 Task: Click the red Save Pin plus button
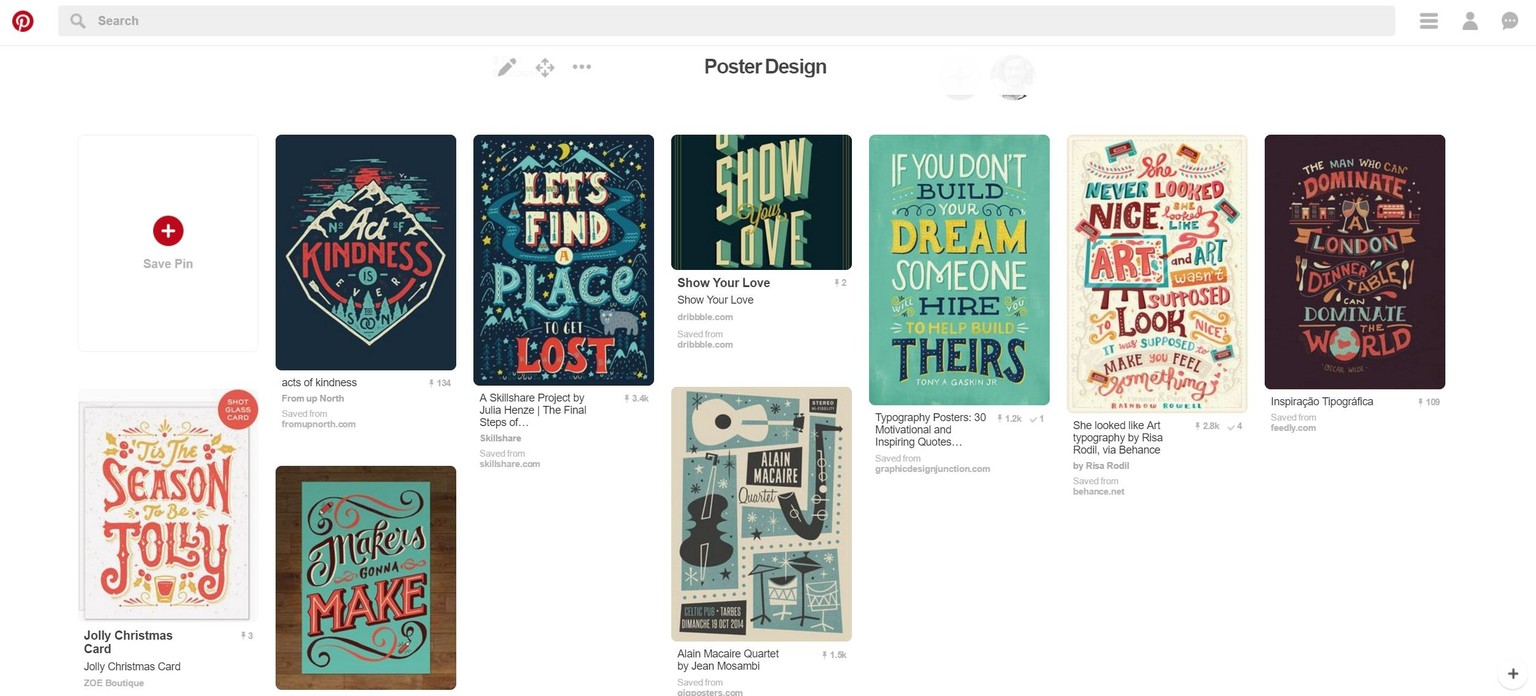click(168, 231)
